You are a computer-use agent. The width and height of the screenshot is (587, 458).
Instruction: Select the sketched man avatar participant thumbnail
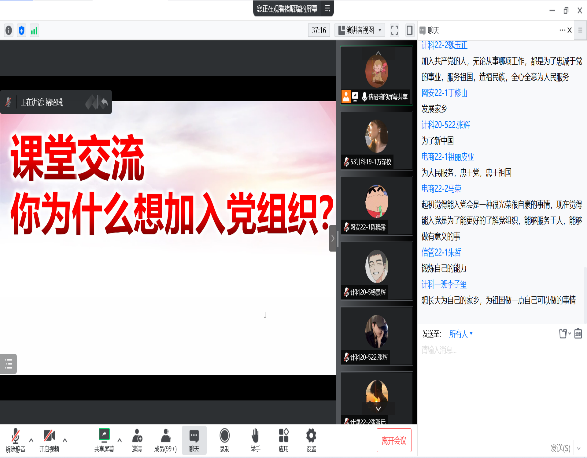(x=376, y=271)
